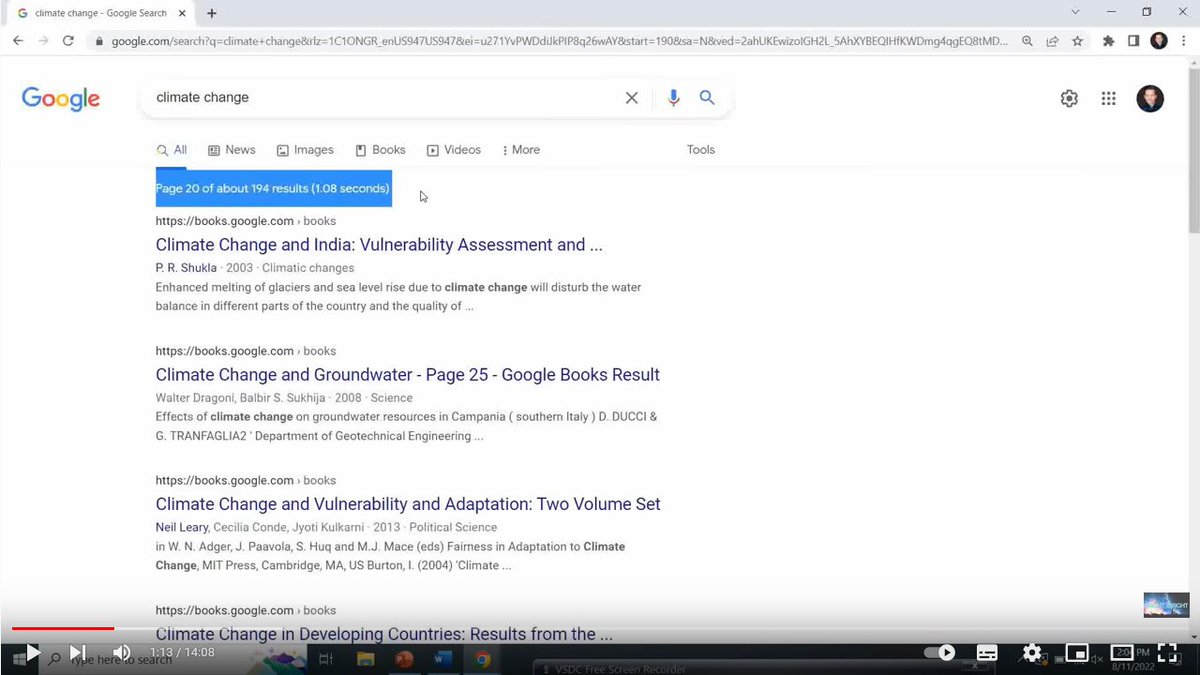Switch to the News tab
The height and width of the screenshot is (675, 1200).
[x=232, y=150]
